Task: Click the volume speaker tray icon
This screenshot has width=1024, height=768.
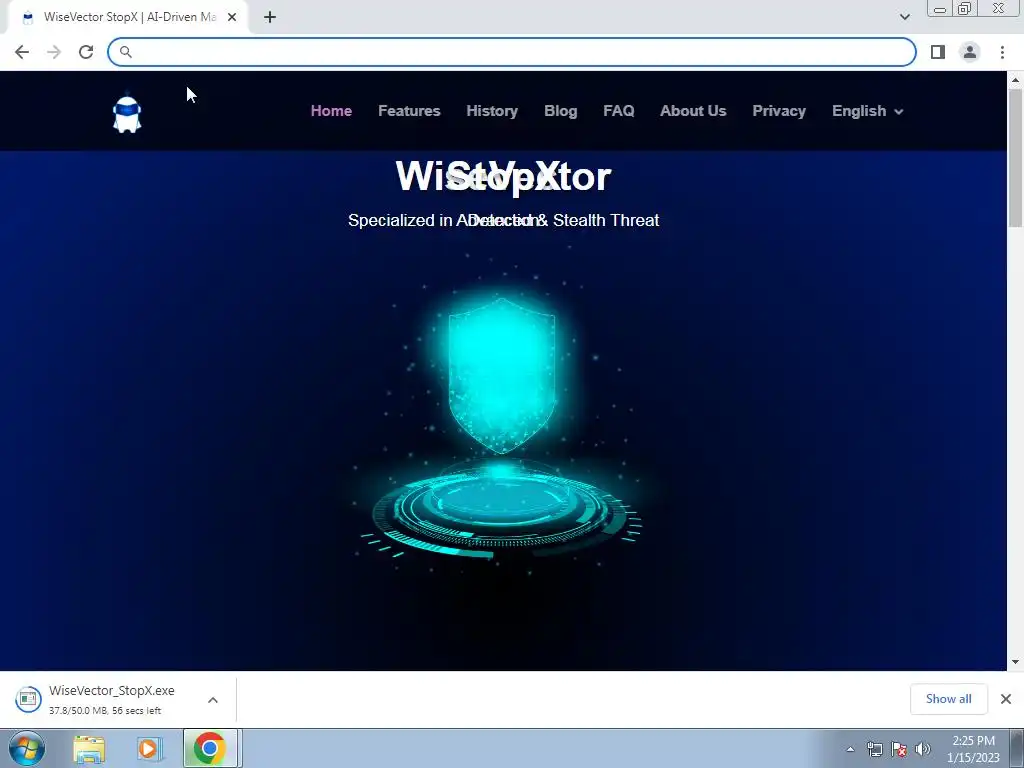Action: [x=923, y=749]
